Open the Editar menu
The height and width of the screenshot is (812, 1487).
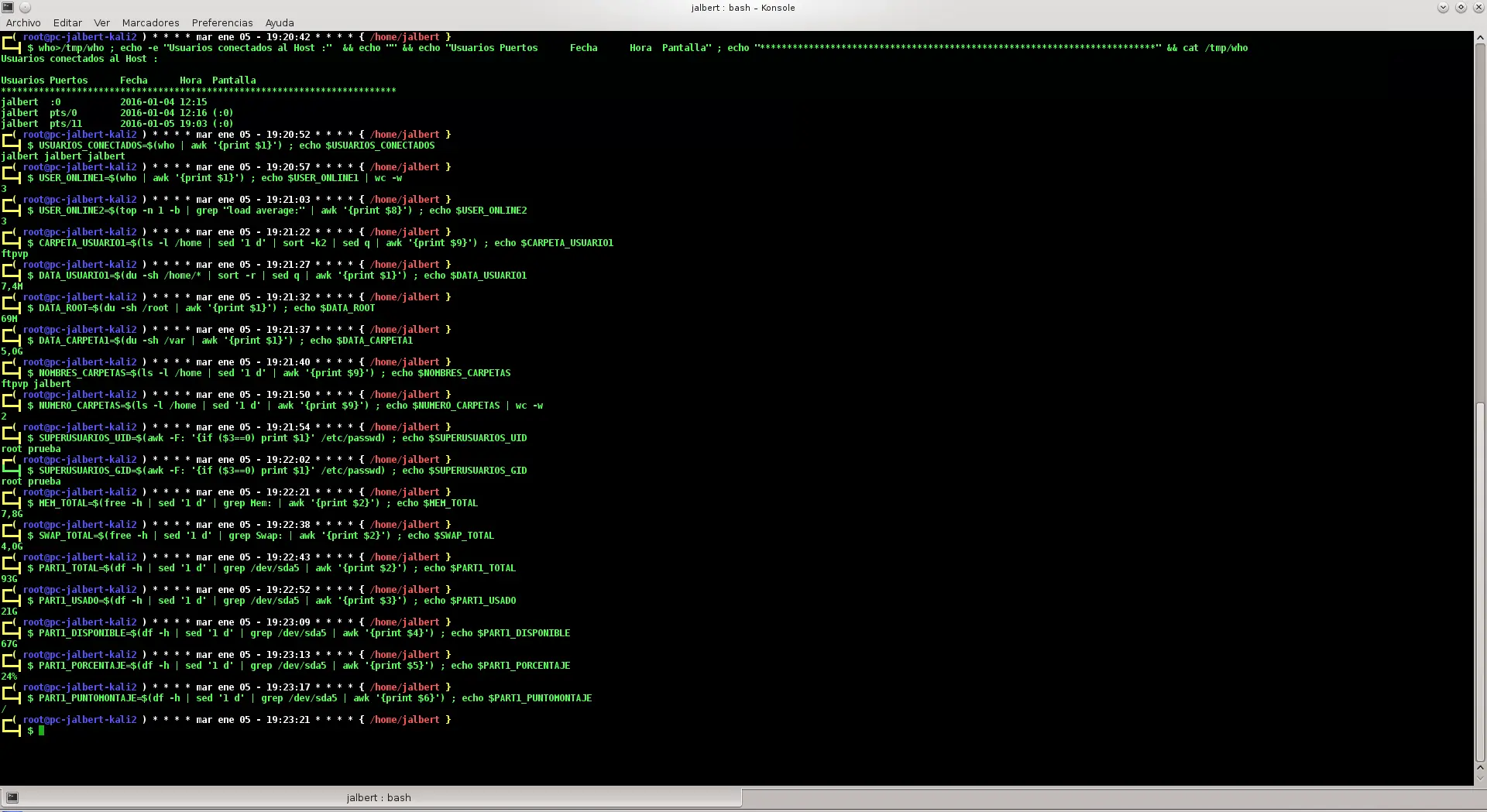67,22
